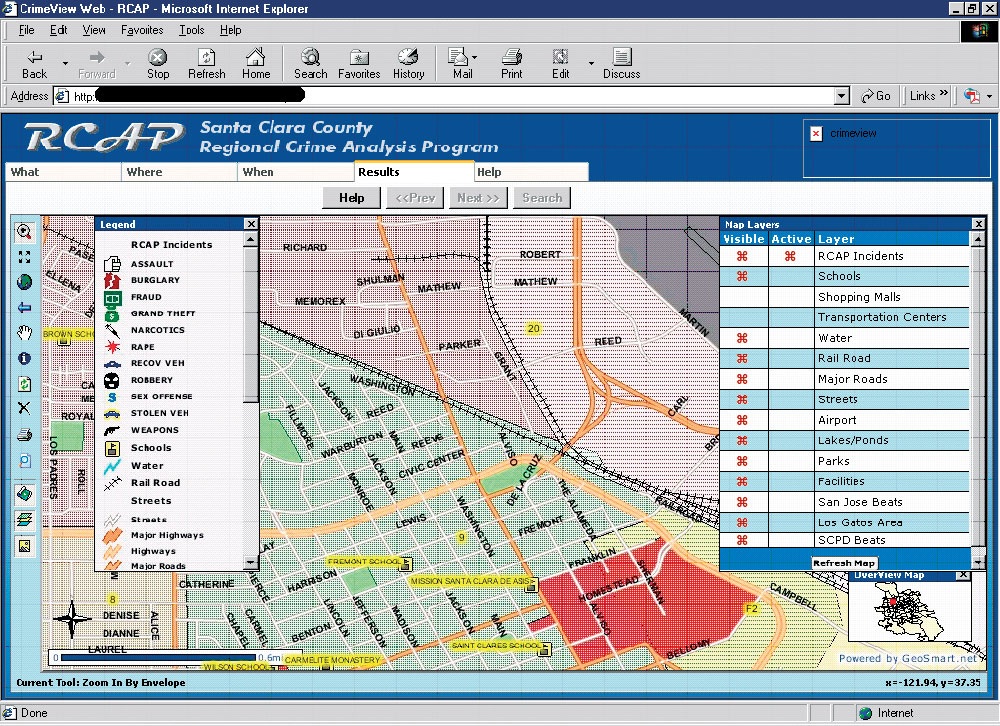
Task: Click the printer icon in map toolbar
Action: [24, 435]
